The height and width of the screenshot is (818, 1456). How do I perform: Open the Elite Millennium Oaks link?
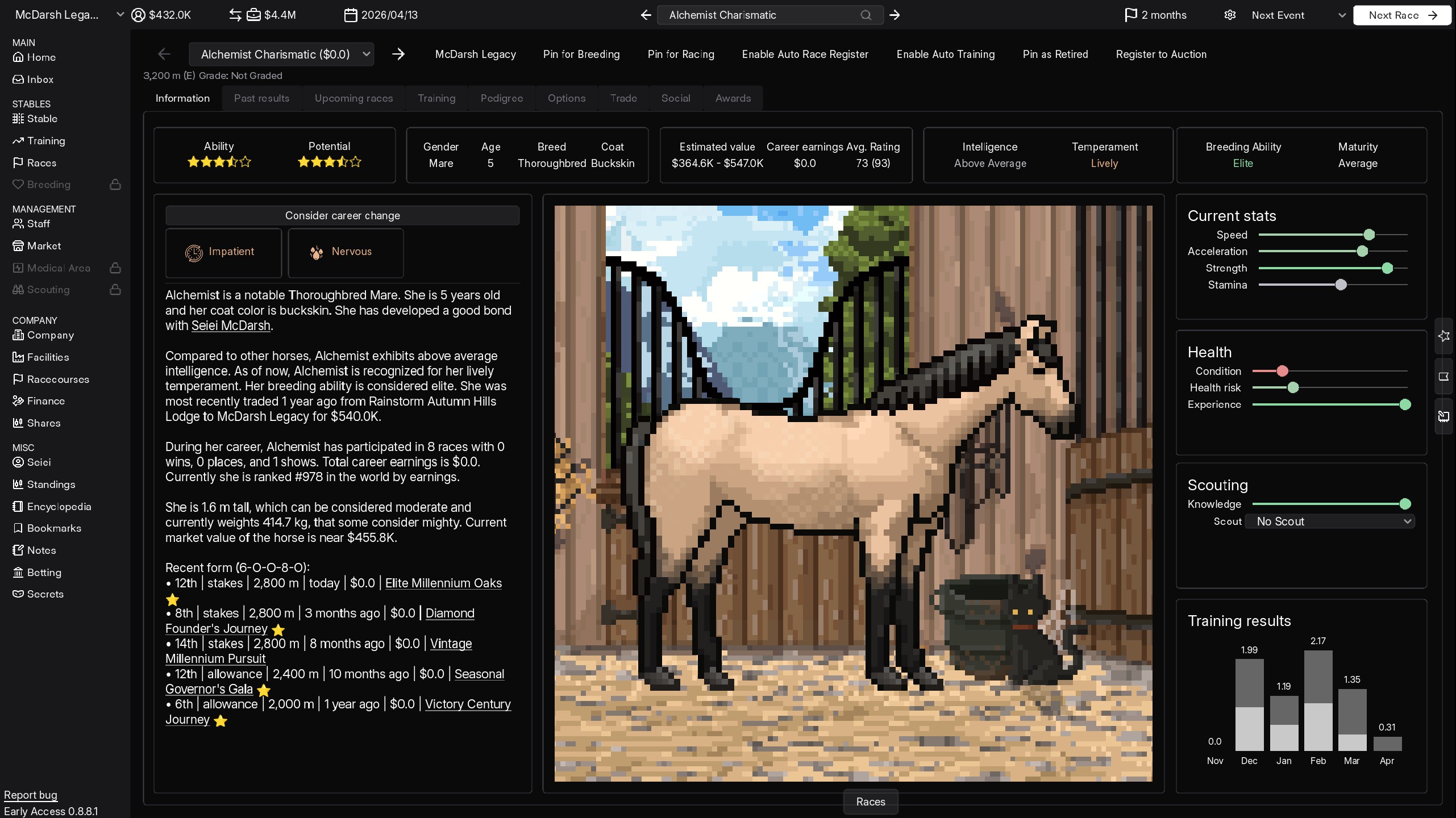[x=443, y=583]
